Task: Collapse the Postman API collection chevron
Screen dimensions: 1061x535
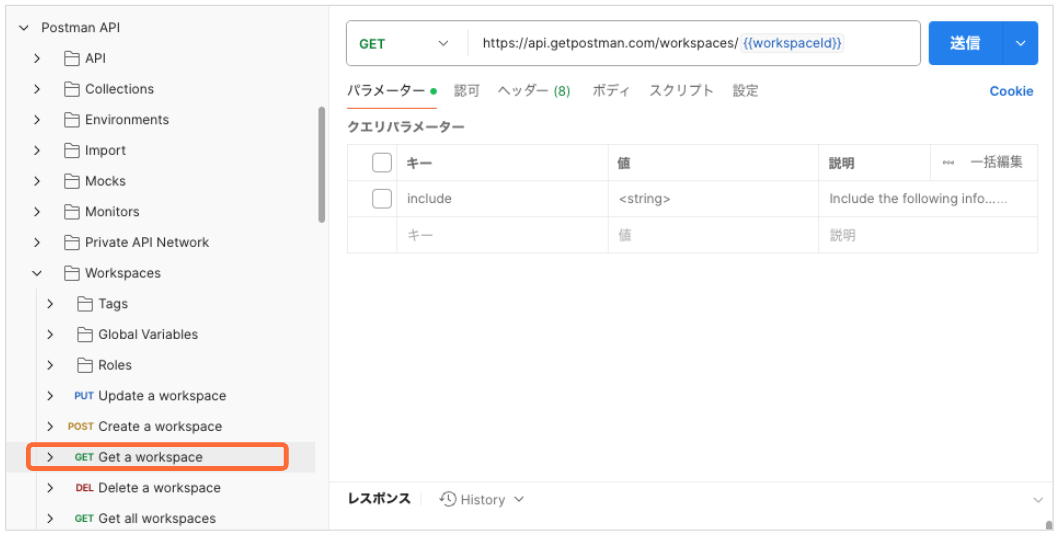Action: point(24,28)
